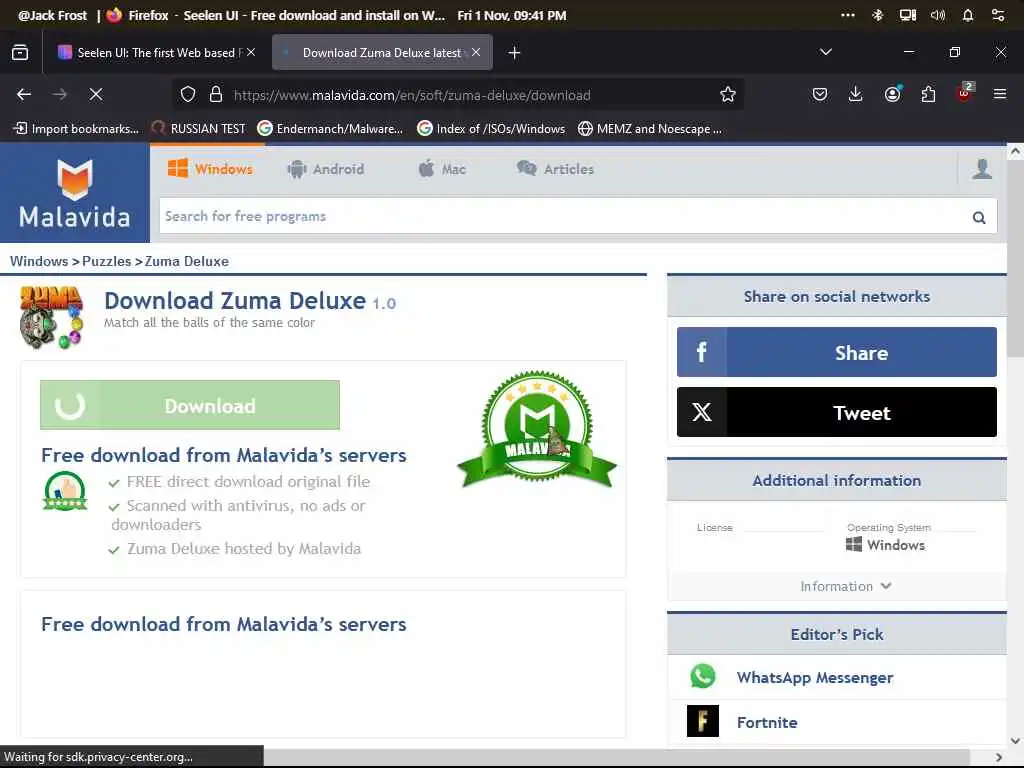Go back to previous page
This screenshot has width=1024, height=768.
24,95
